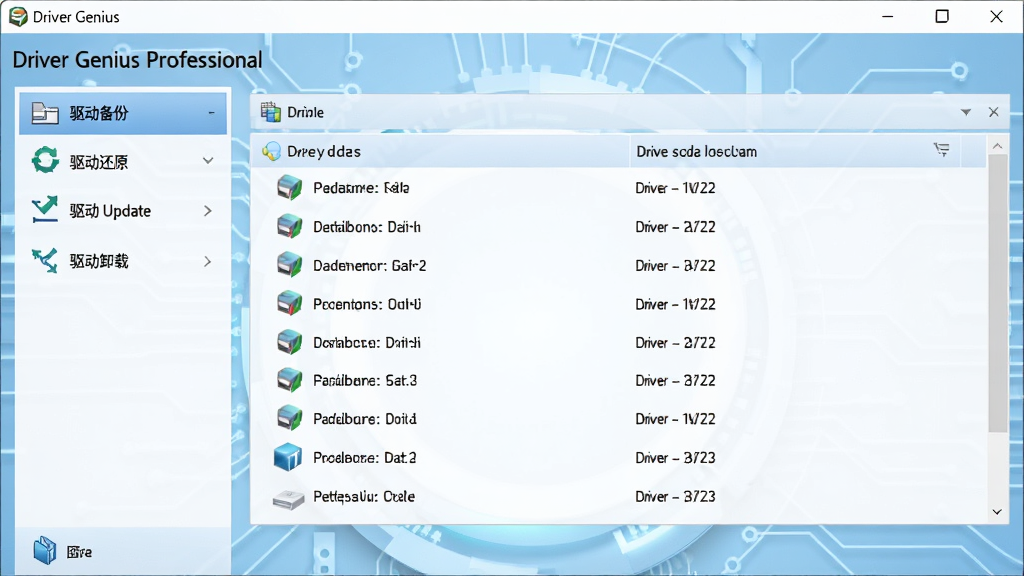Click the "Drrey ddas" column header

click(324, 152)
